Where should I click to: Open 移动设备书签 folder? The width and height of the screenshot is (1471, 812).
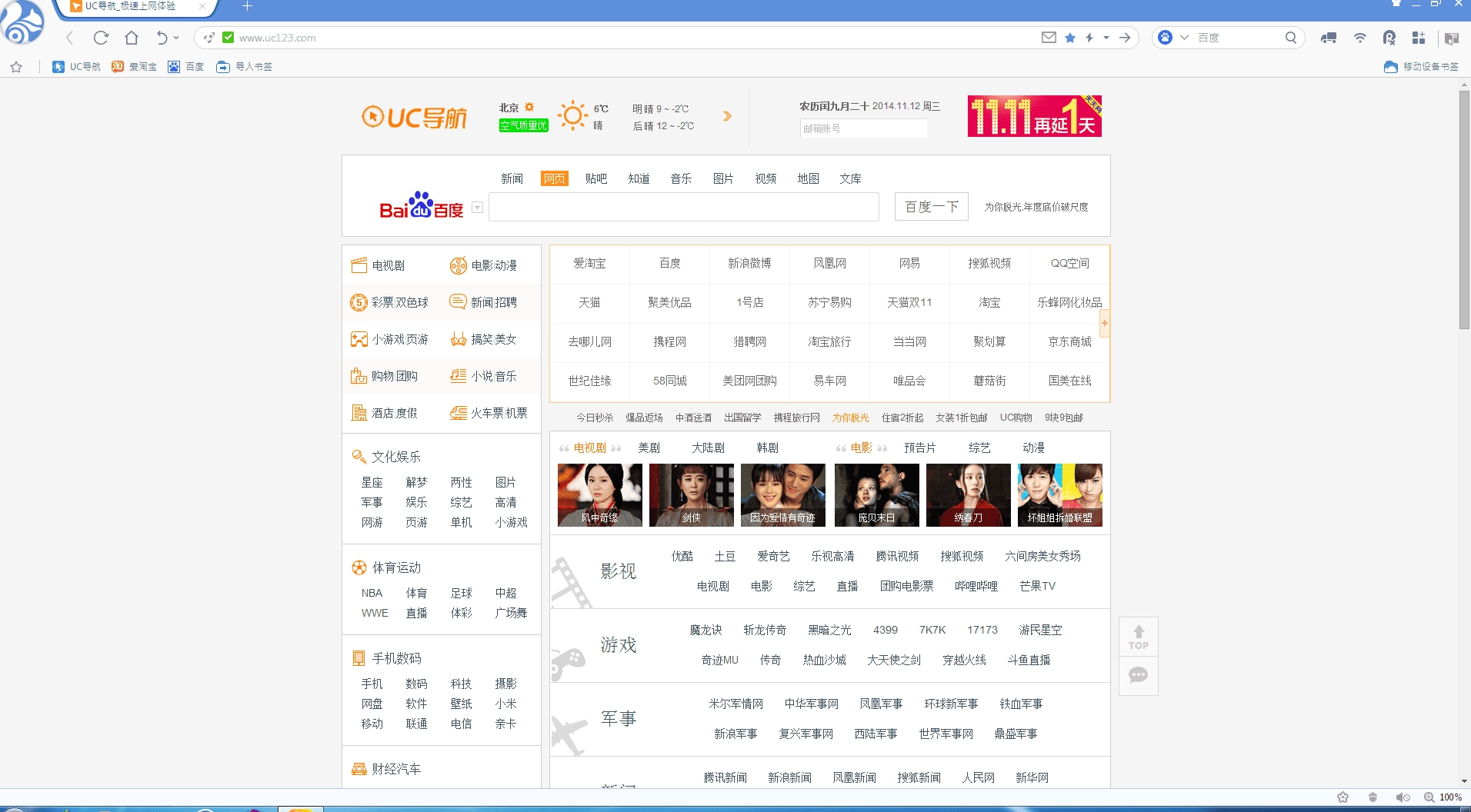1421,67
